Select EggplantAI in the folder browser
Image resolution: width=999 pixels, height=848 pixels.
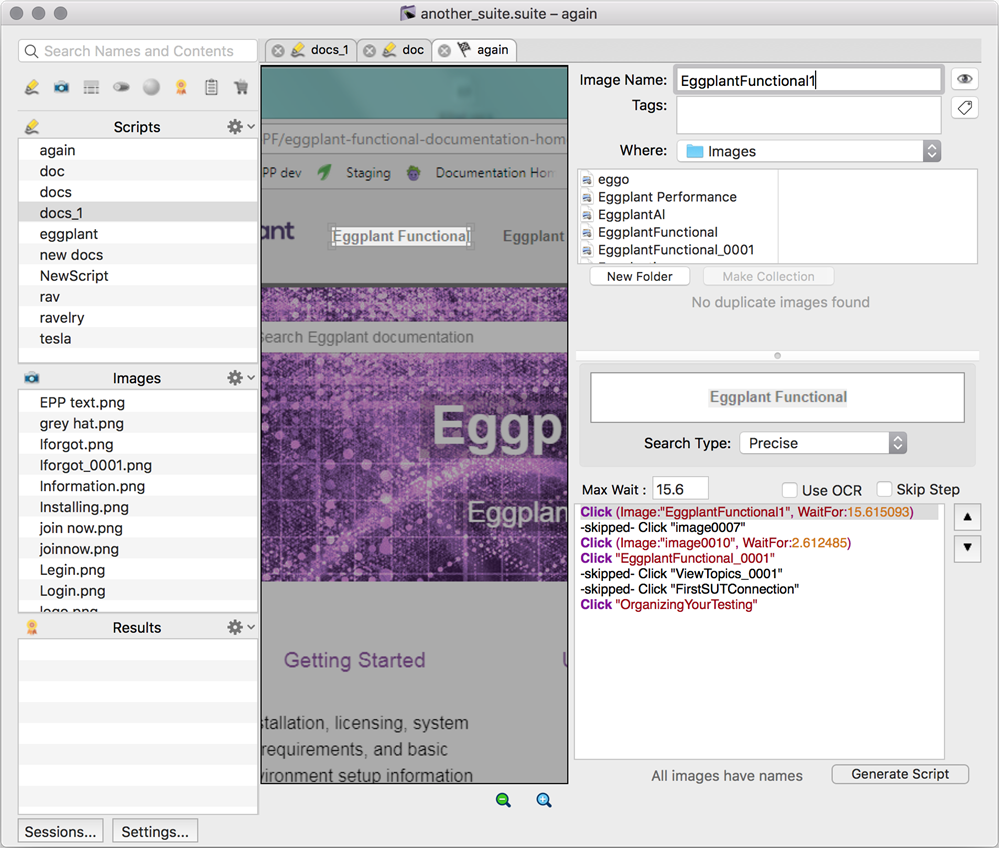[678, 215]
